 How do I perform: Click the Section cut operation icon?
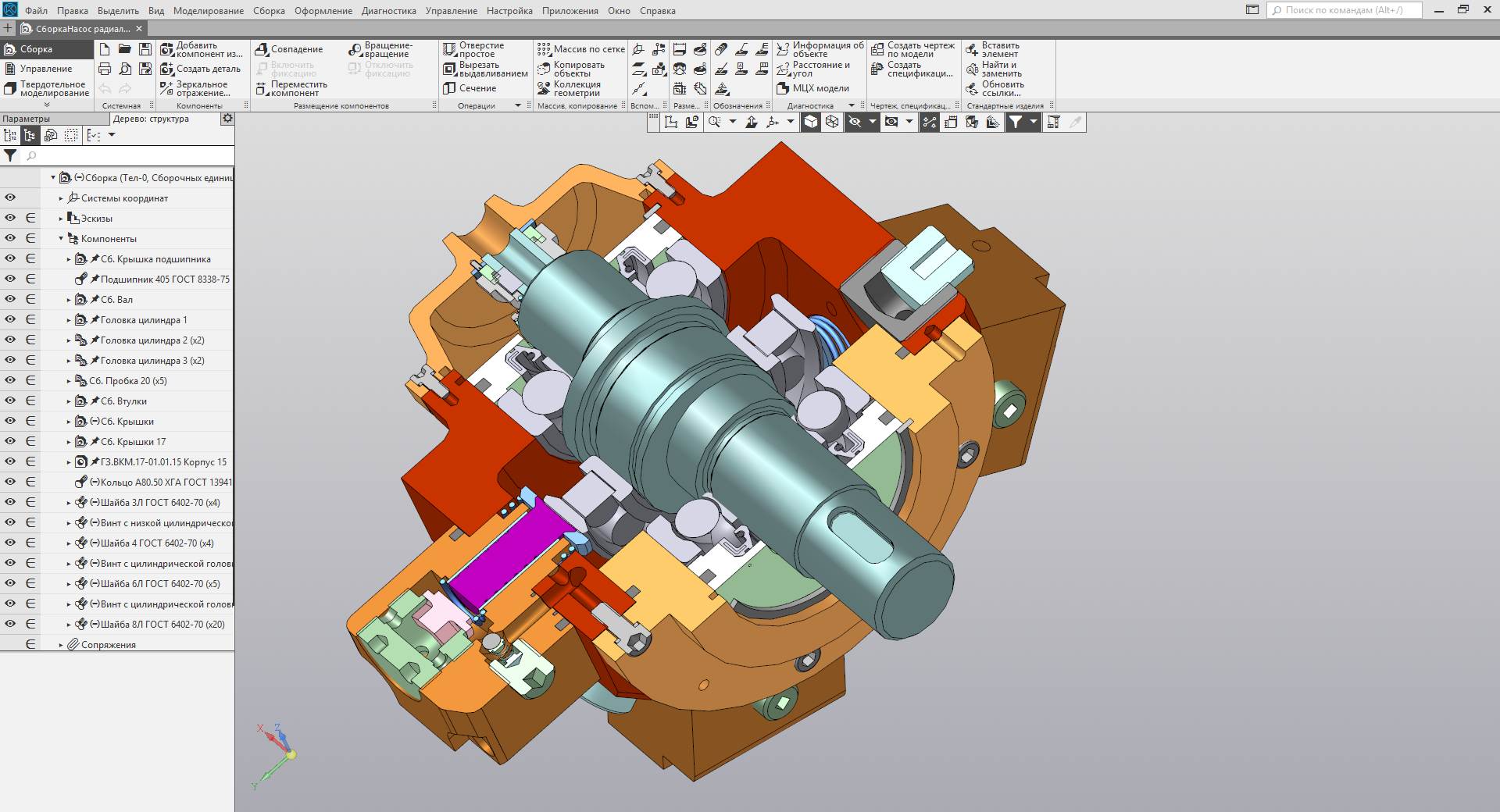tap(449, 88)
